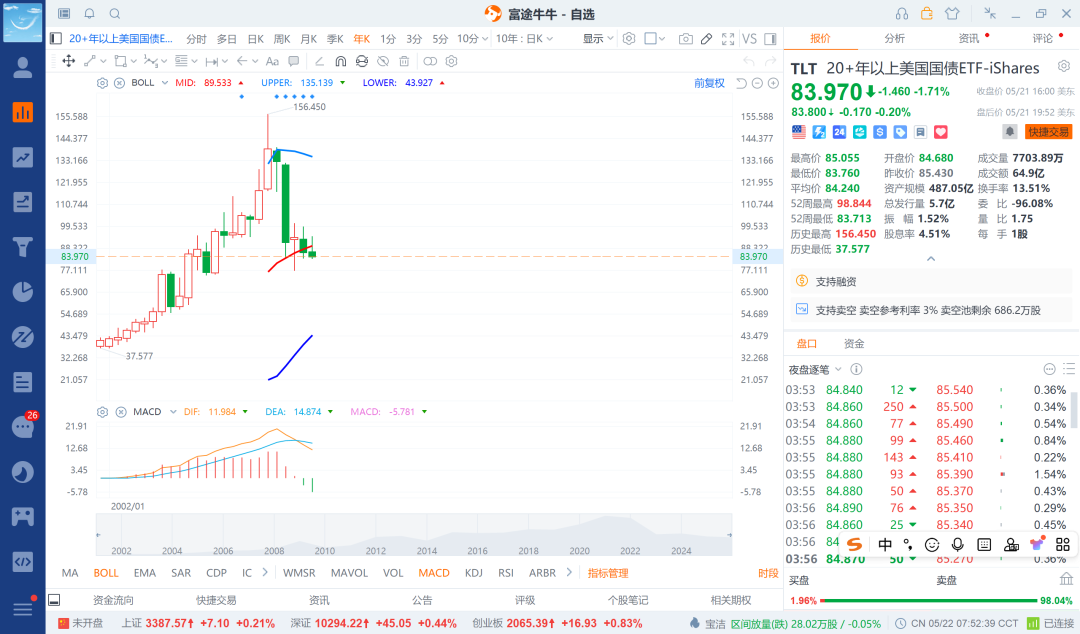Screen dimensions: 1080x634
Task: Open quote panel settings gear
Action: [1064, 66]
